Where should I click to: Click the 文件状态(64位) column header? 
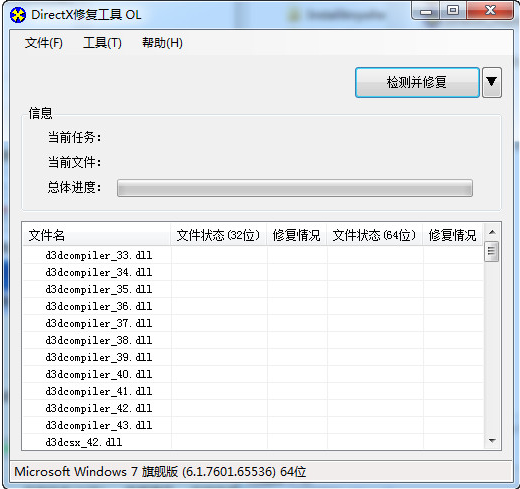point(375,235)
